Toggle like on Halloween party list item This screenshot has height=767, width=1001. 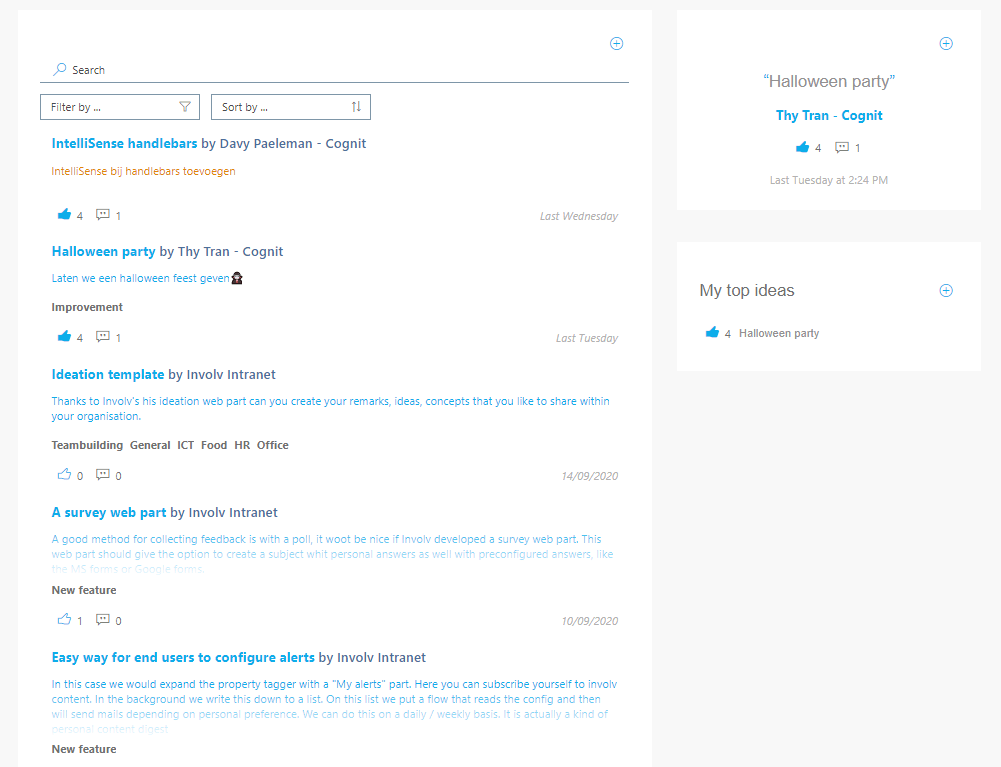click(65, 337)
